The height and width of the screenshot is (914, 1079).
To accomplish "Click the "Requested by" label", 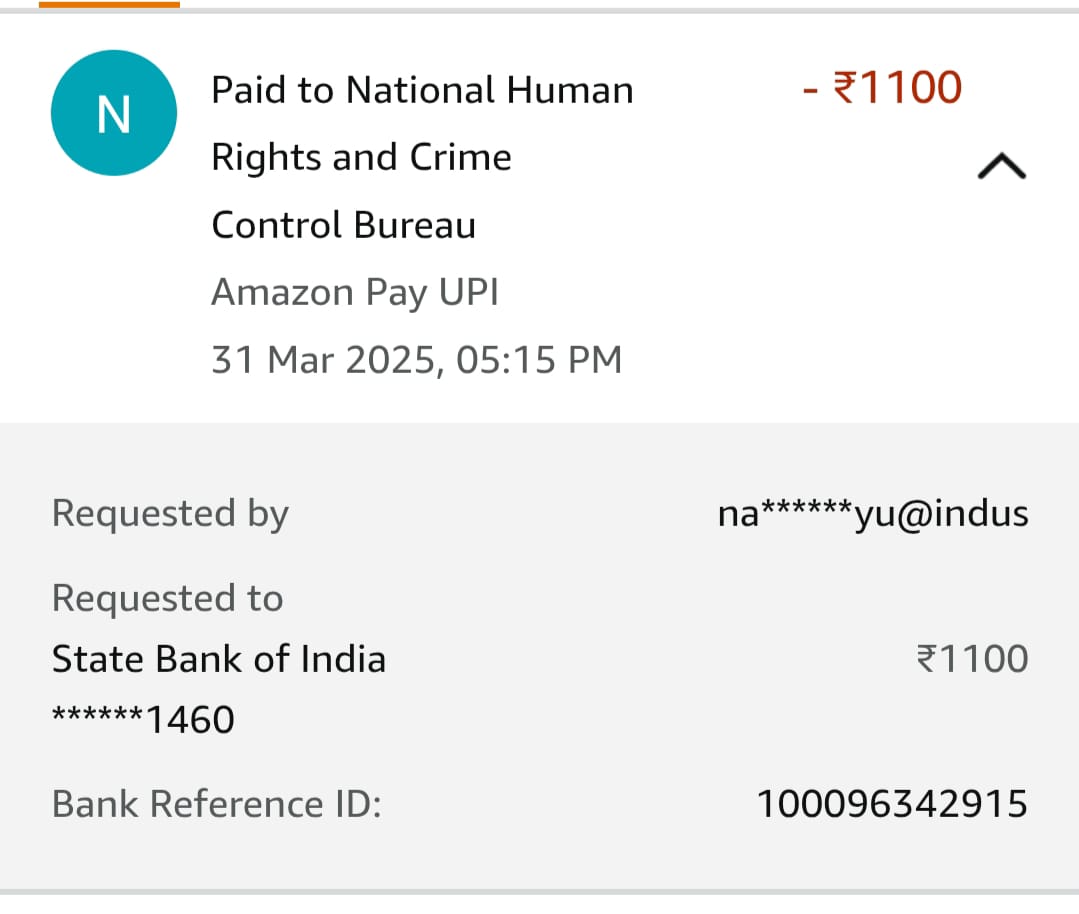I will [x=170, y=513].
